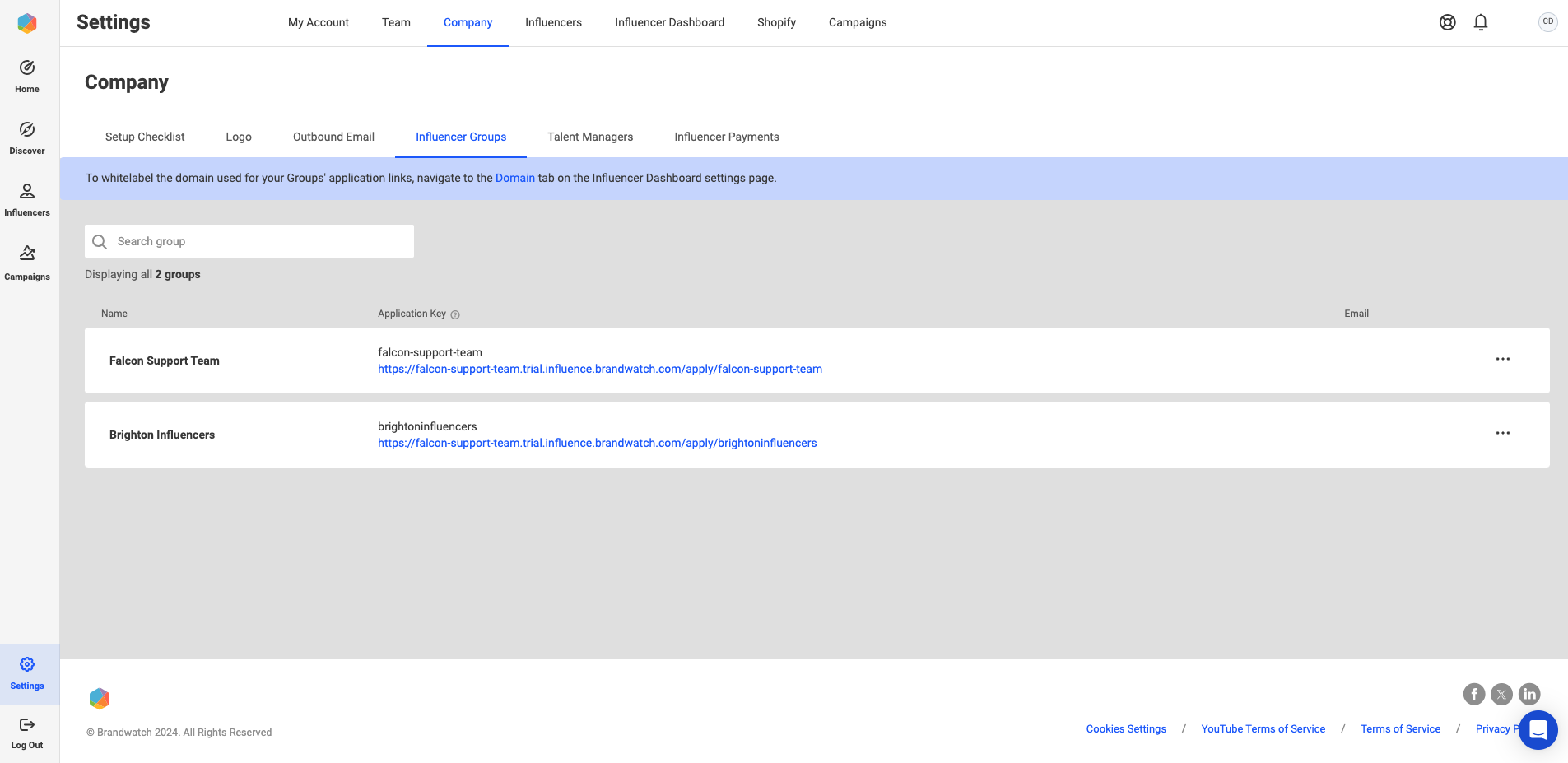Click the brightoninfluencers key text

427,426
